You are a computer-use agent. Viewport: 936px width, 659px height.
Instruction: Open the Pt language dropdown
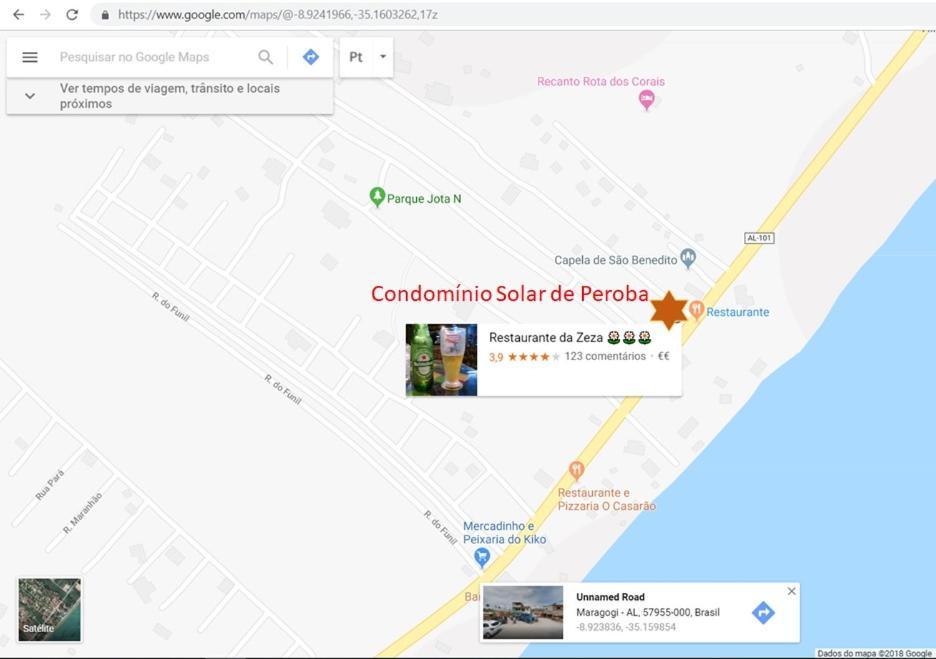point(367,57)
